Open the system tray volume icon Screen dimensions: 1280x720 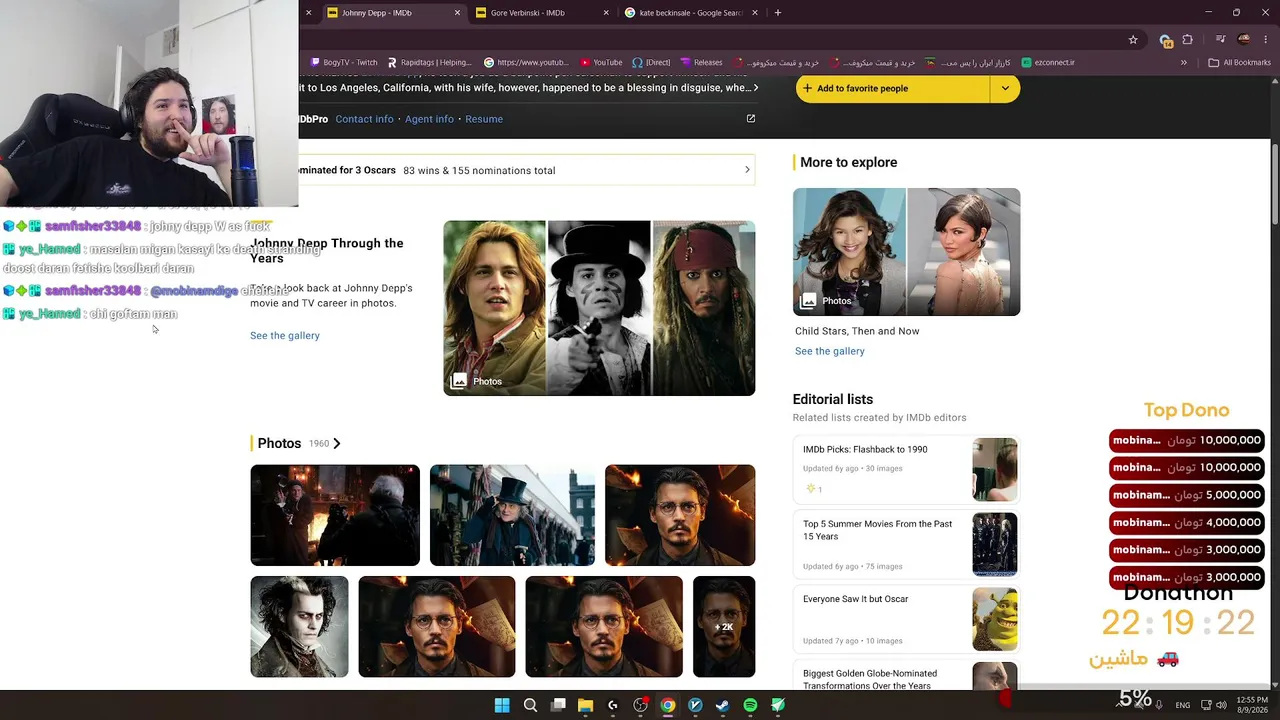(1222, 705)
